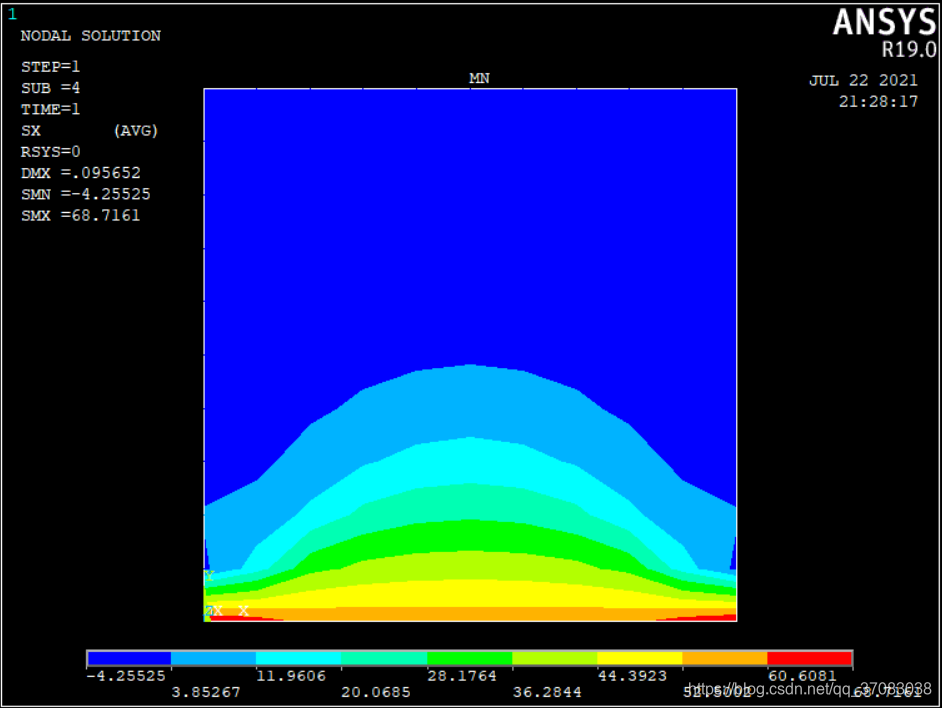Select the "JUL 22 2021" date

tap(863, 81)
